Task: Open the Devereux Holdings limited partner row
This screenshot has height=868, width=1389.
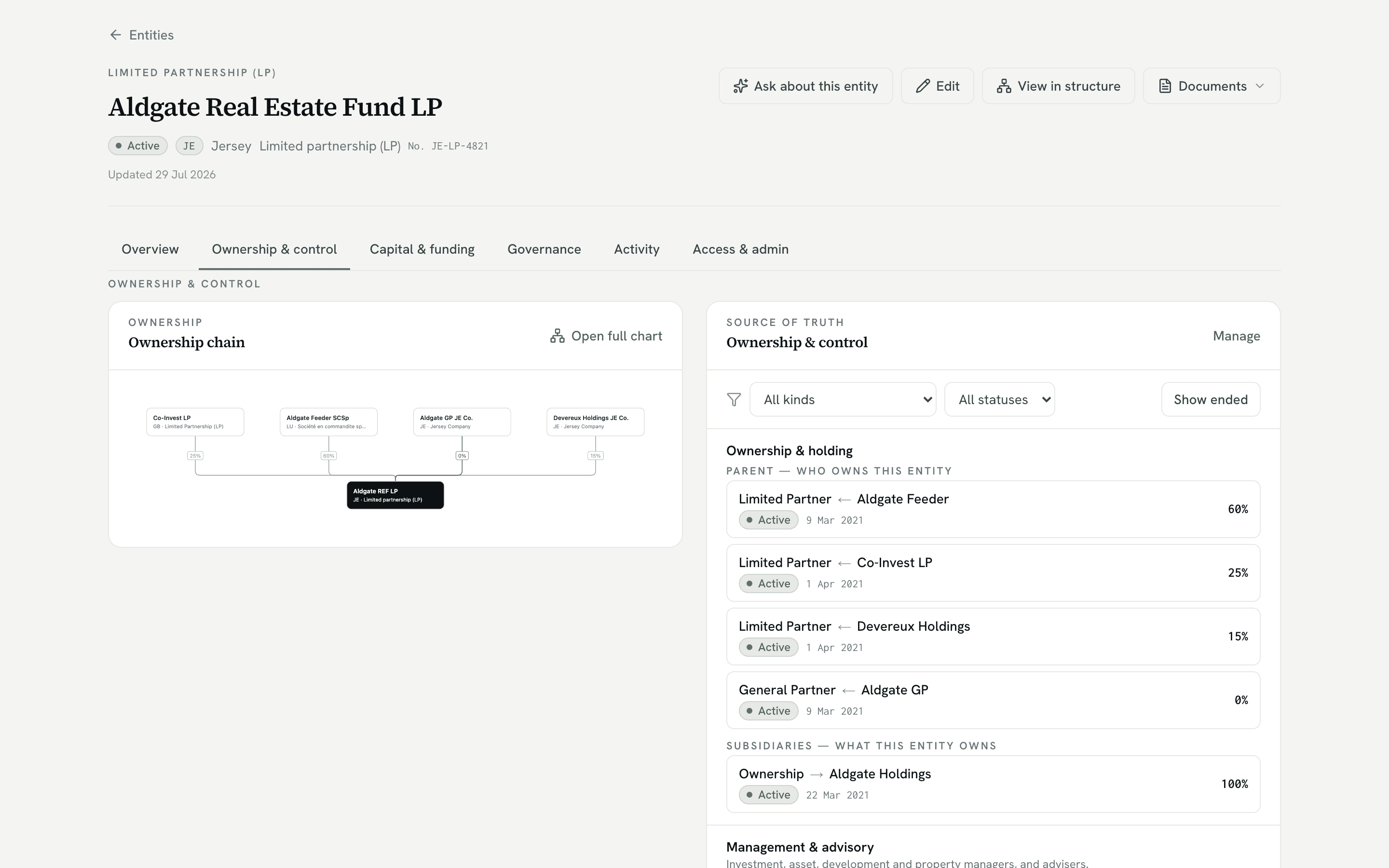Action: 993,637
